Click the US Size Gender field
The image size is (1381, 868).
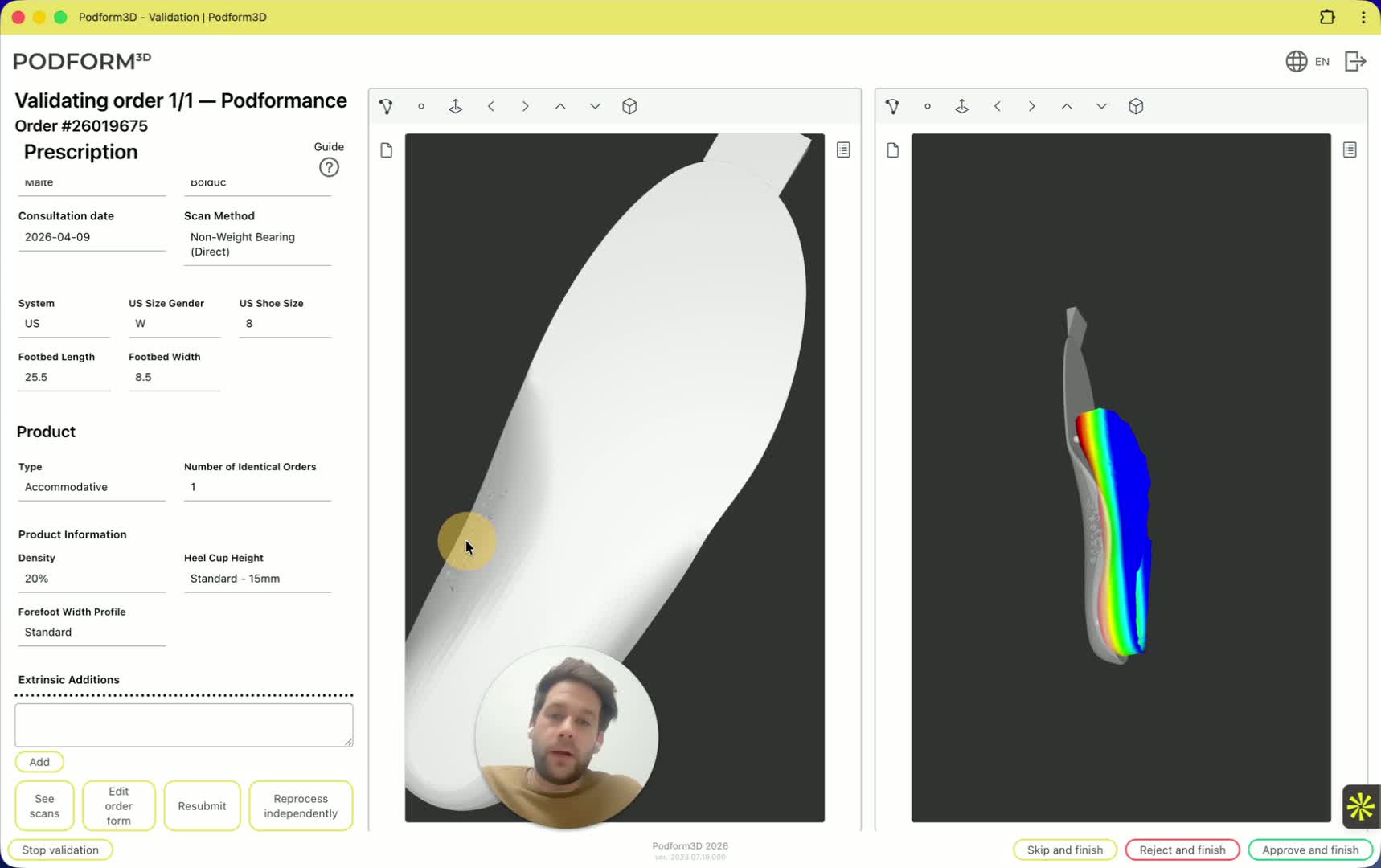pos(174,324)
